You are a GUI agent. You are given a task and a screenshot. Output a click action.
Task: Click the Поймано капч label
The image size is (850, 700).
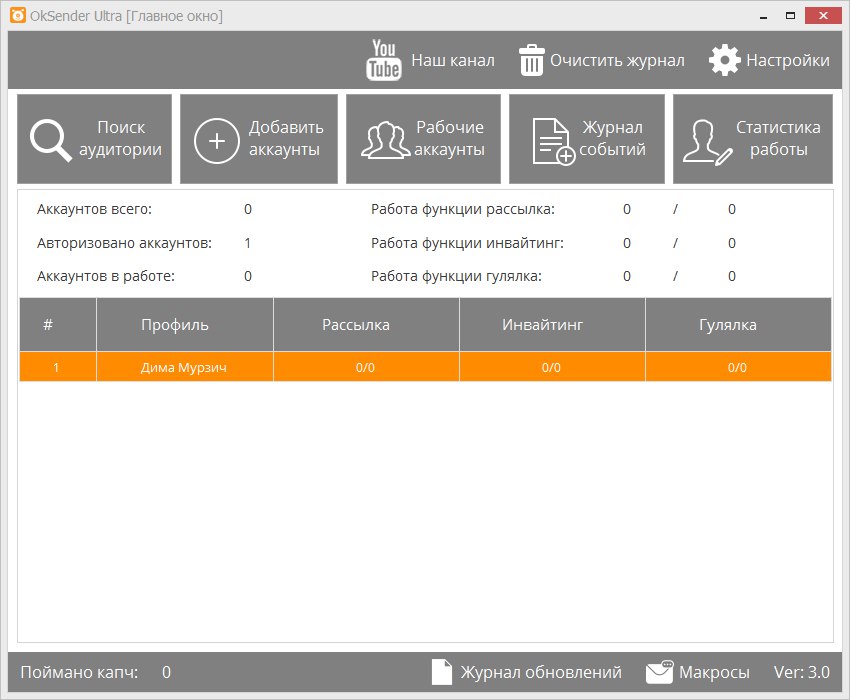pyautogui.click(x=79, y=672)
